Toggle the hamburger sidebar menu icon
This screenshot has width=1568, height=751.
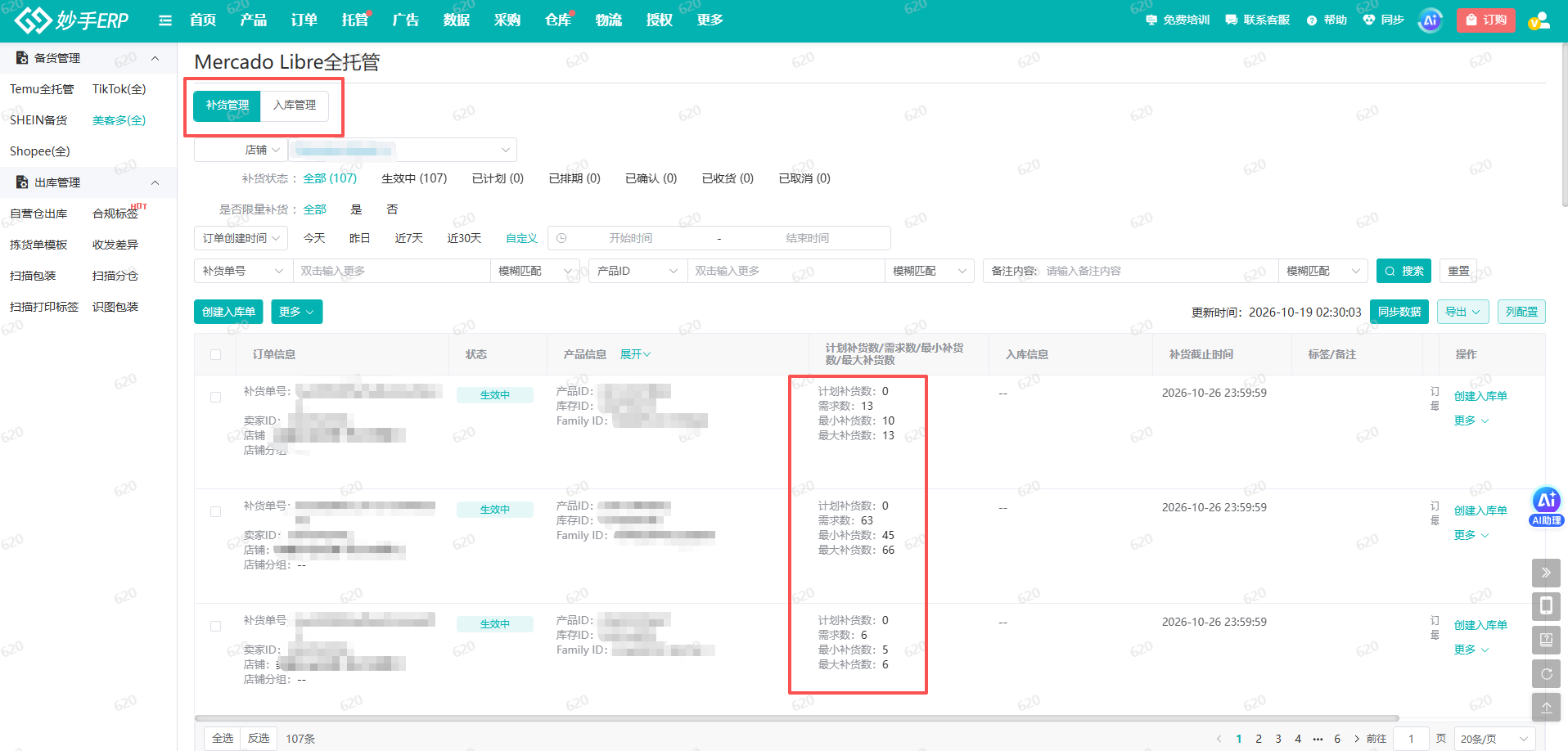coord(165,20)
